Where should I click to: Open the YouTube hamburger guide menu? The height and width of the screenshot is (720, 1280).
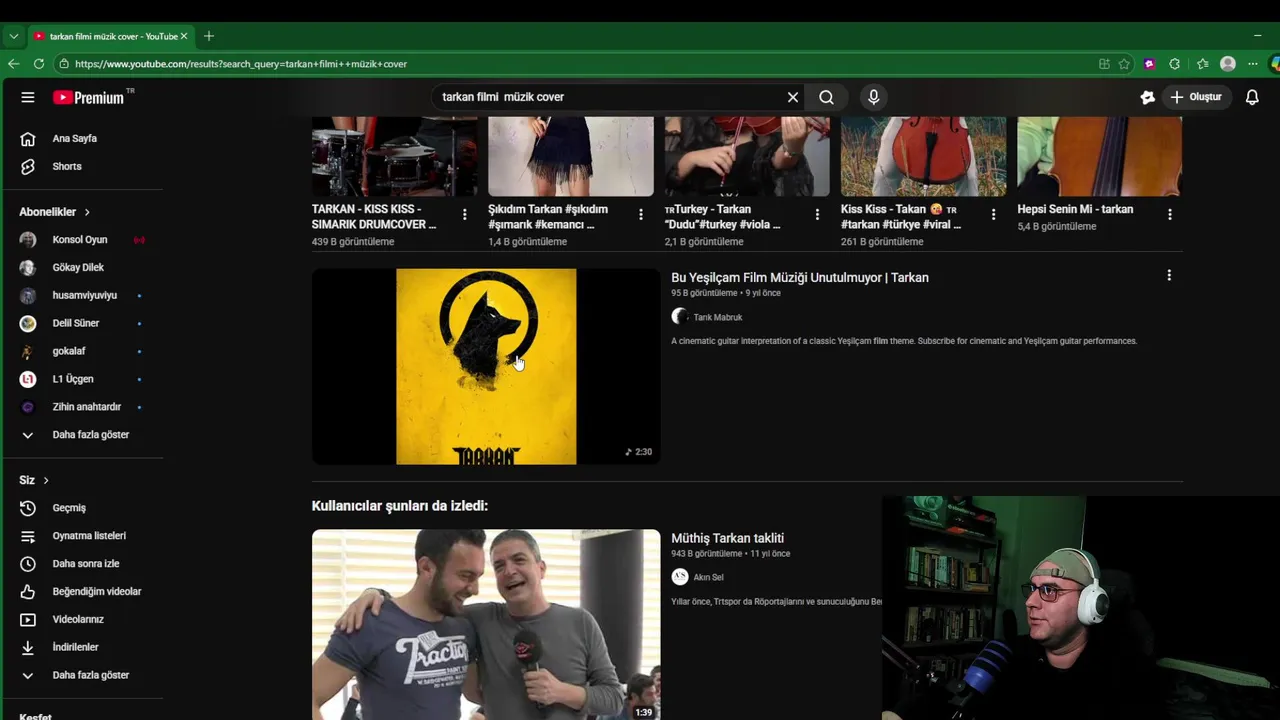point(28,97)
